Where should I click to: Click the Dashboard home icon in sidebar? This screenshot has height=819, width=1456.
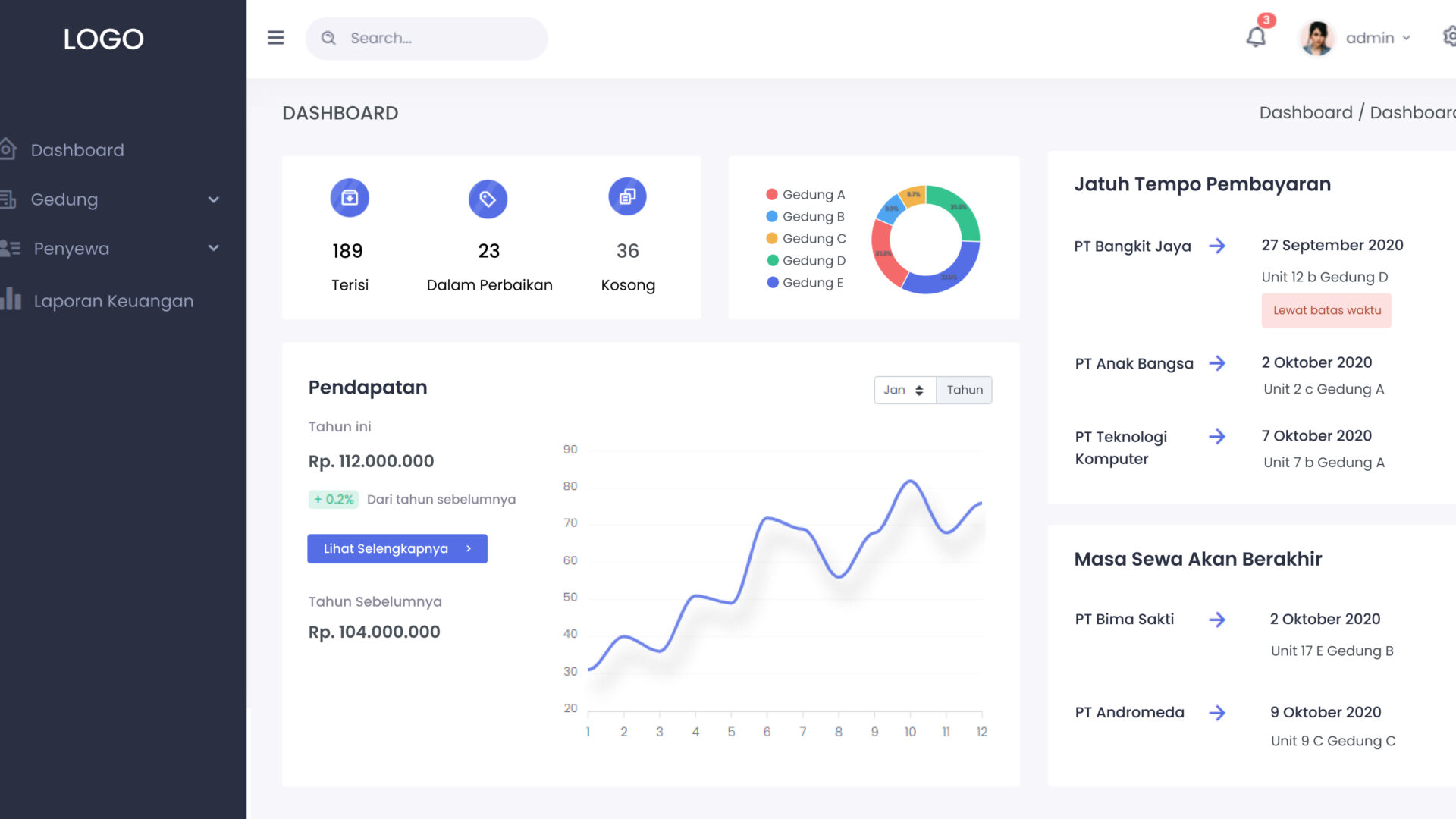[8, 149]
